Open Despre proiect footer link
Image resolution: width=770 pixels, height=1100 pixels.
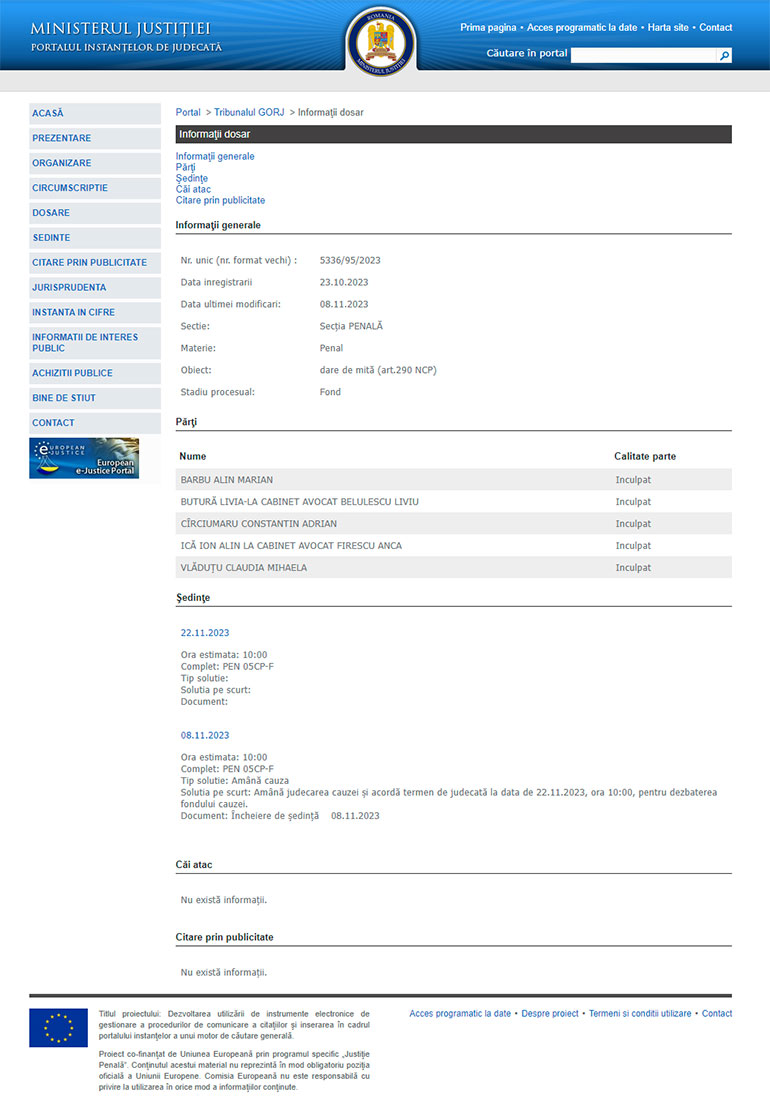550,1014
